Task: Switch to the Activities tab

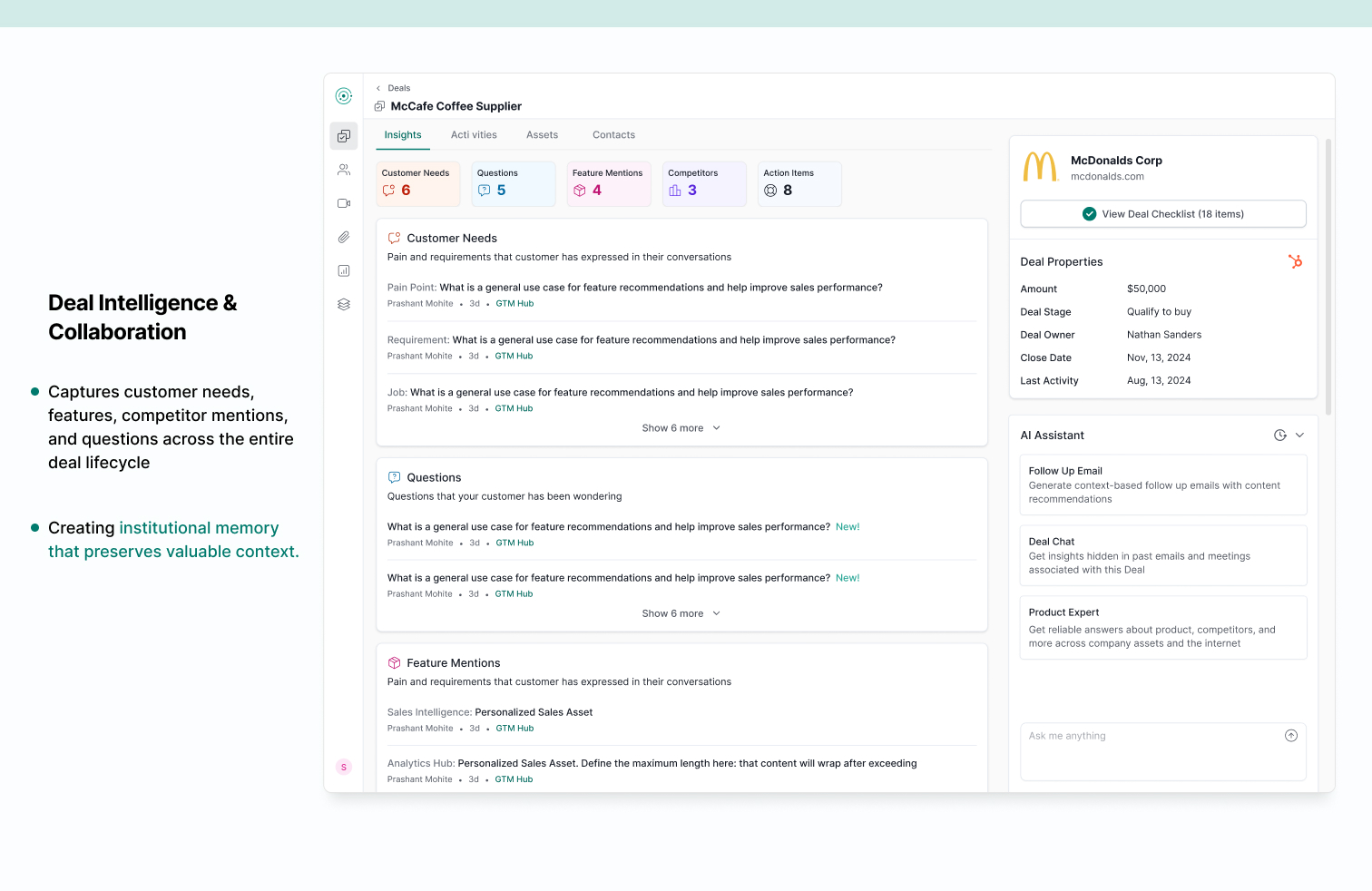Action: coord(474,135)
